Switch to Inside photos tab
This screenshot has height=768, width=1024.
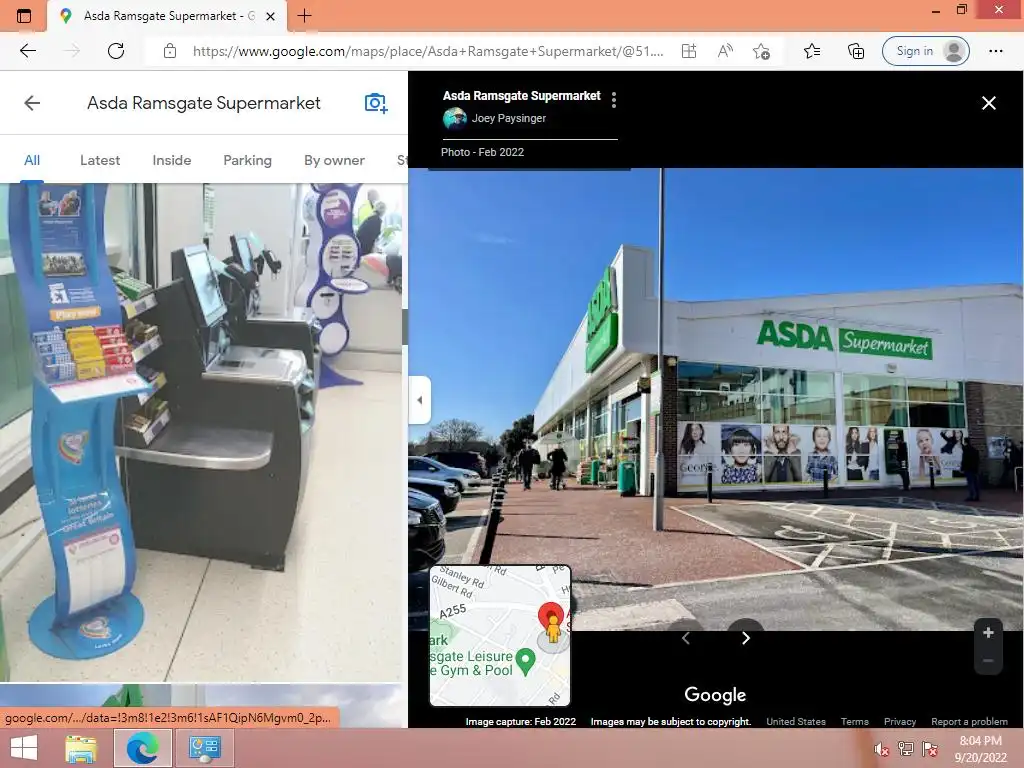[172, 160]
